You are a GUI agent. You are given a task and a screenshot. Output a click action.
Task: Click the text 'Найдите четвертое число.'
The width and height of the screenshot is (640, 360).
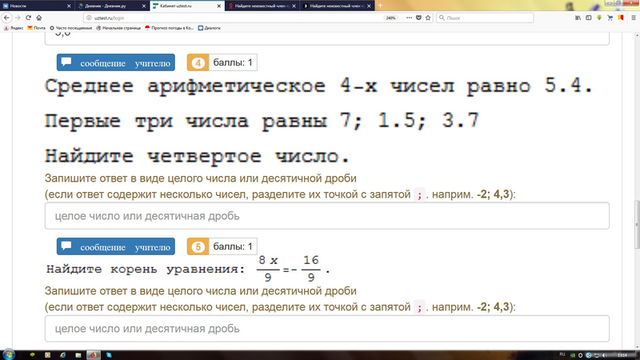tap(198, 156)
